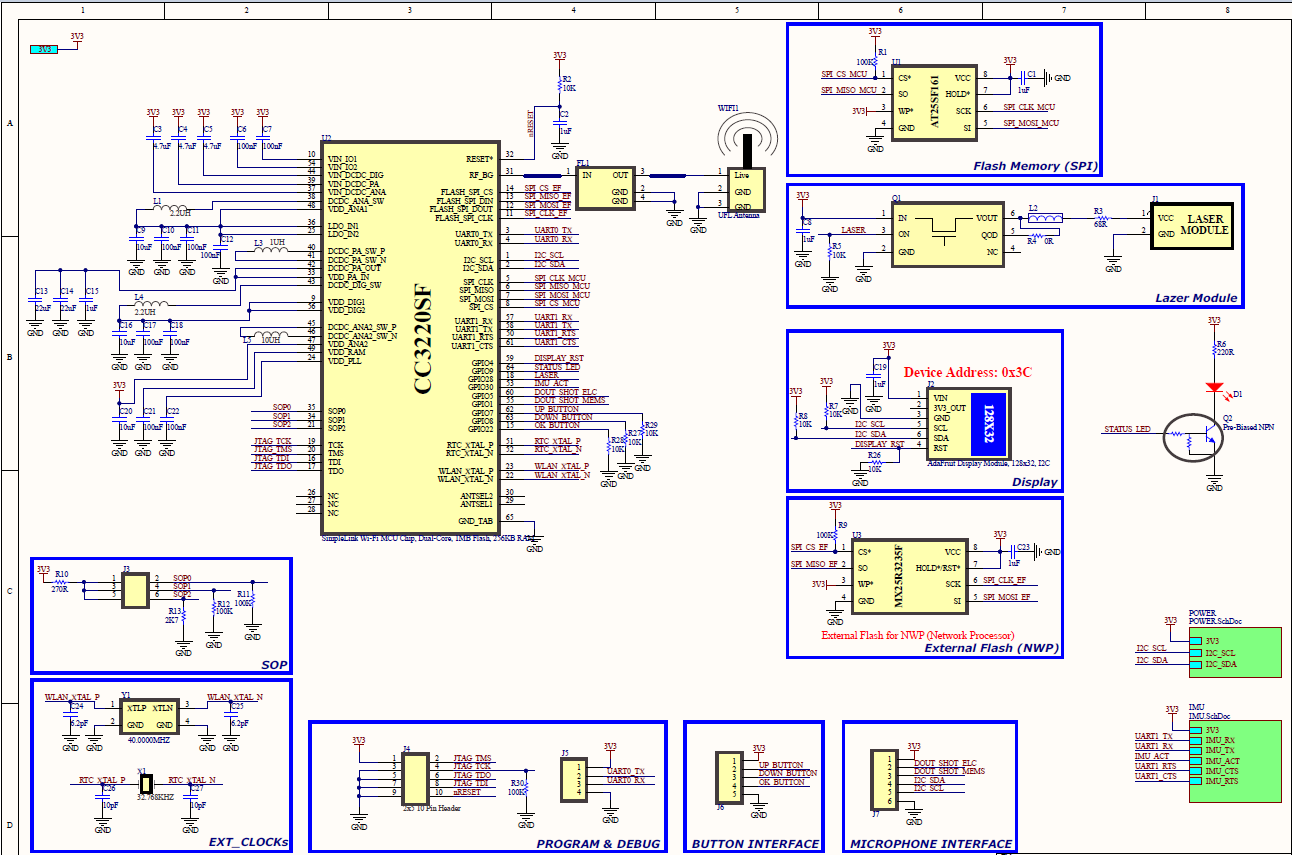Click the "Display" block title text
This screenshot has height=855, width=1292.
pos(1034,482)
